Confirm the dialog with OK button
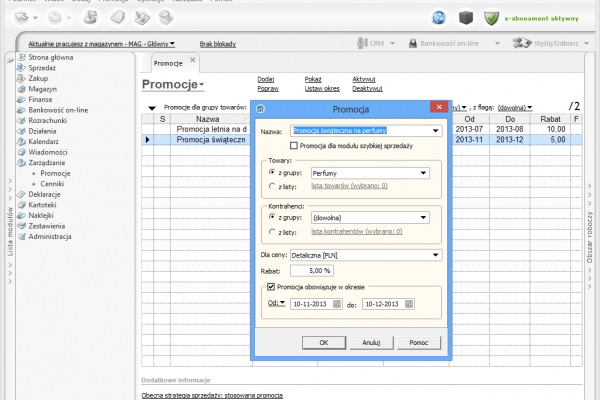This screenshot has height=400, width=600. point(323,342)
